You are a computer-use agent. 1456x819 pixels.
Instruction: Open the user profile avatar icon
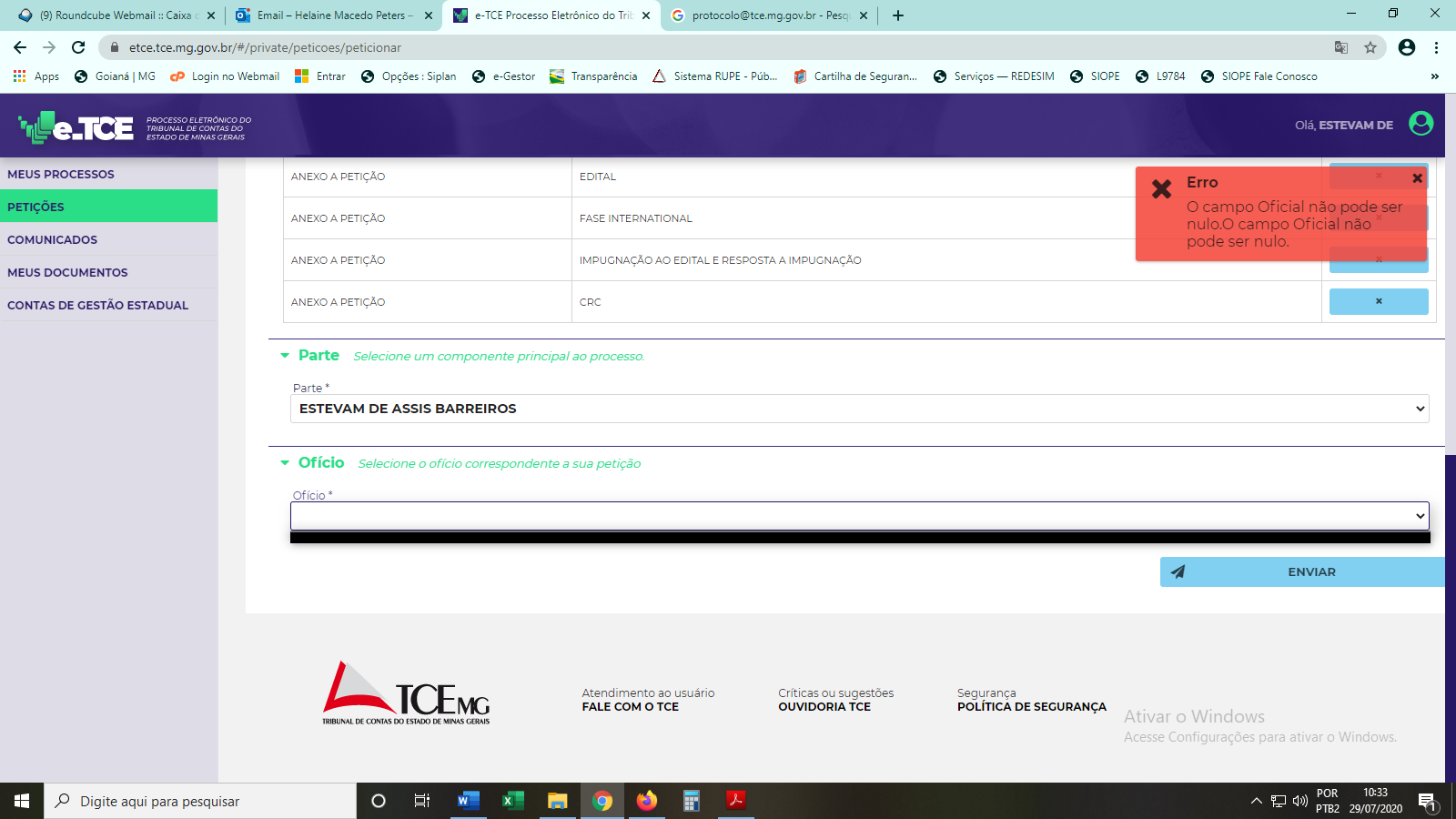coord(1421,124)
